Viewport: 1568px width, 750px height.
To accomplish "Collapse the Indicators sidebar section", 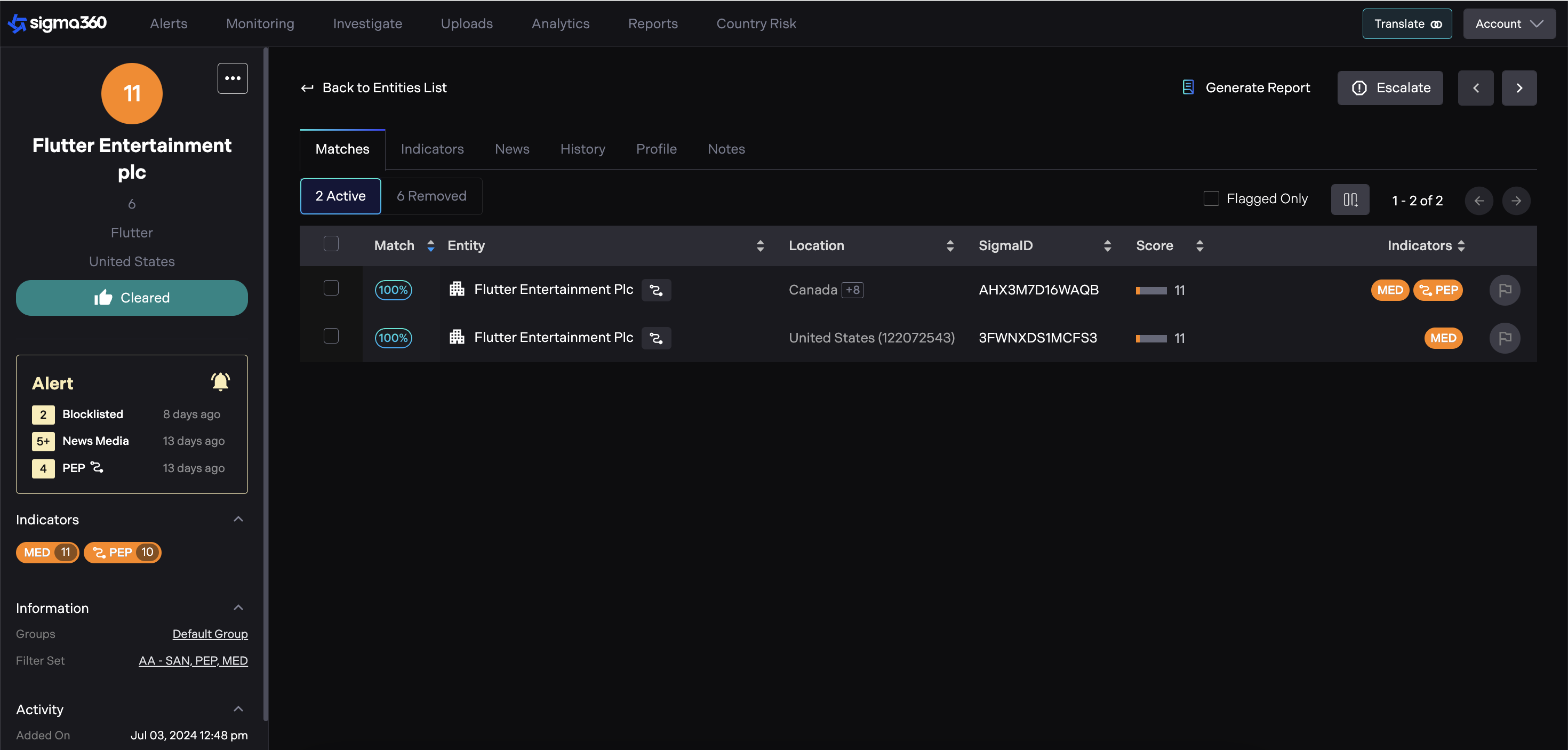I will pos(238,519).
